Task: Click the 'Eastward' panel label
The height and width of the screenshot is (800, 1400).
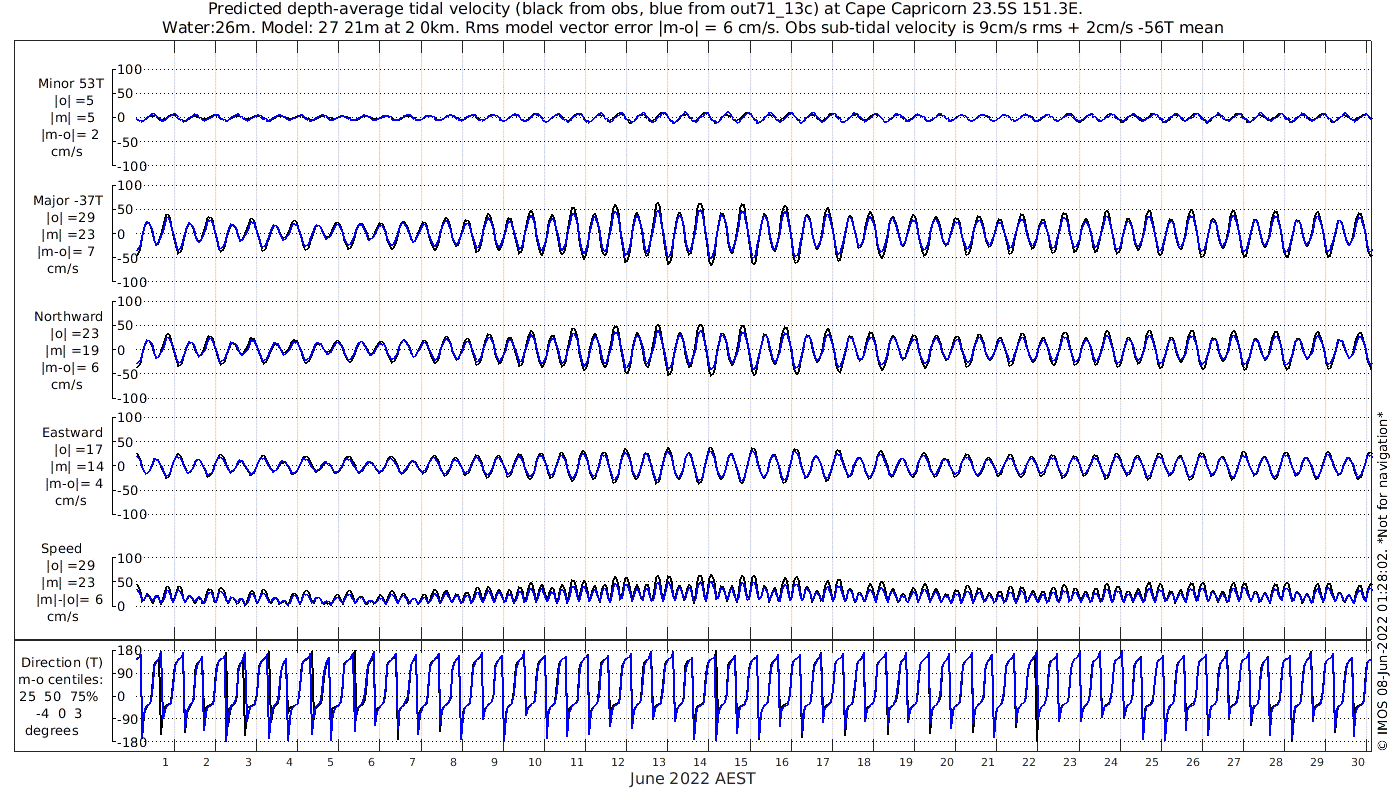Action: point(72,432)
